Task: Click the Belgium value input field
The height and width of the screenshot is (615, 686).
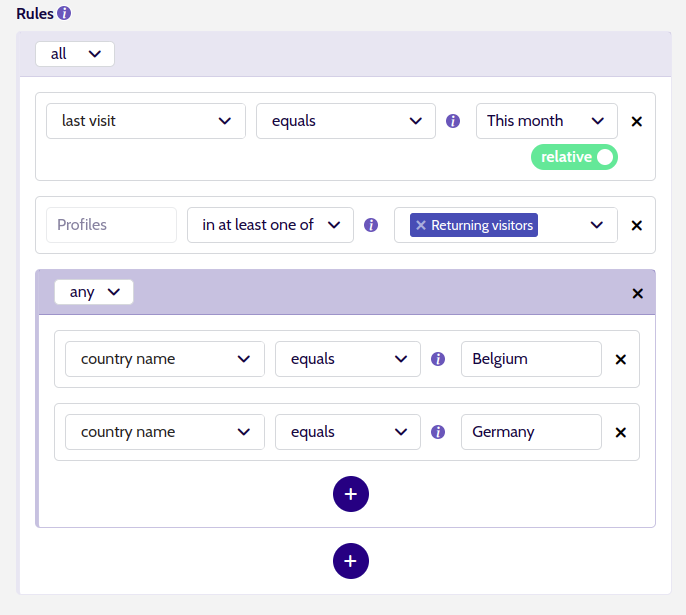Action: point(531,359)
